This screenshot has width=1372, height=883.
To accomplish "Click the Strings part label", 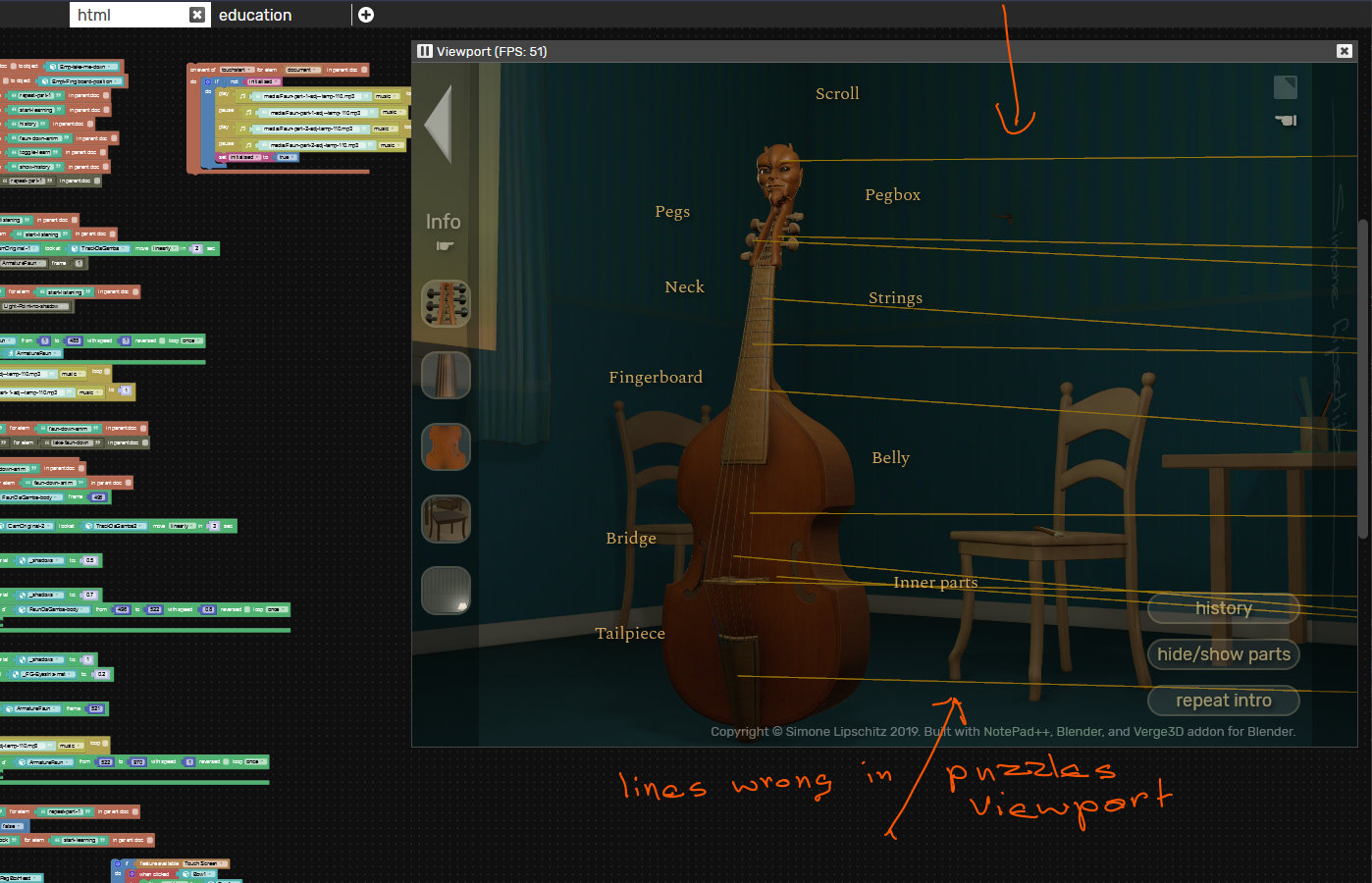I will pyautogui.click(x=895, y=297).
